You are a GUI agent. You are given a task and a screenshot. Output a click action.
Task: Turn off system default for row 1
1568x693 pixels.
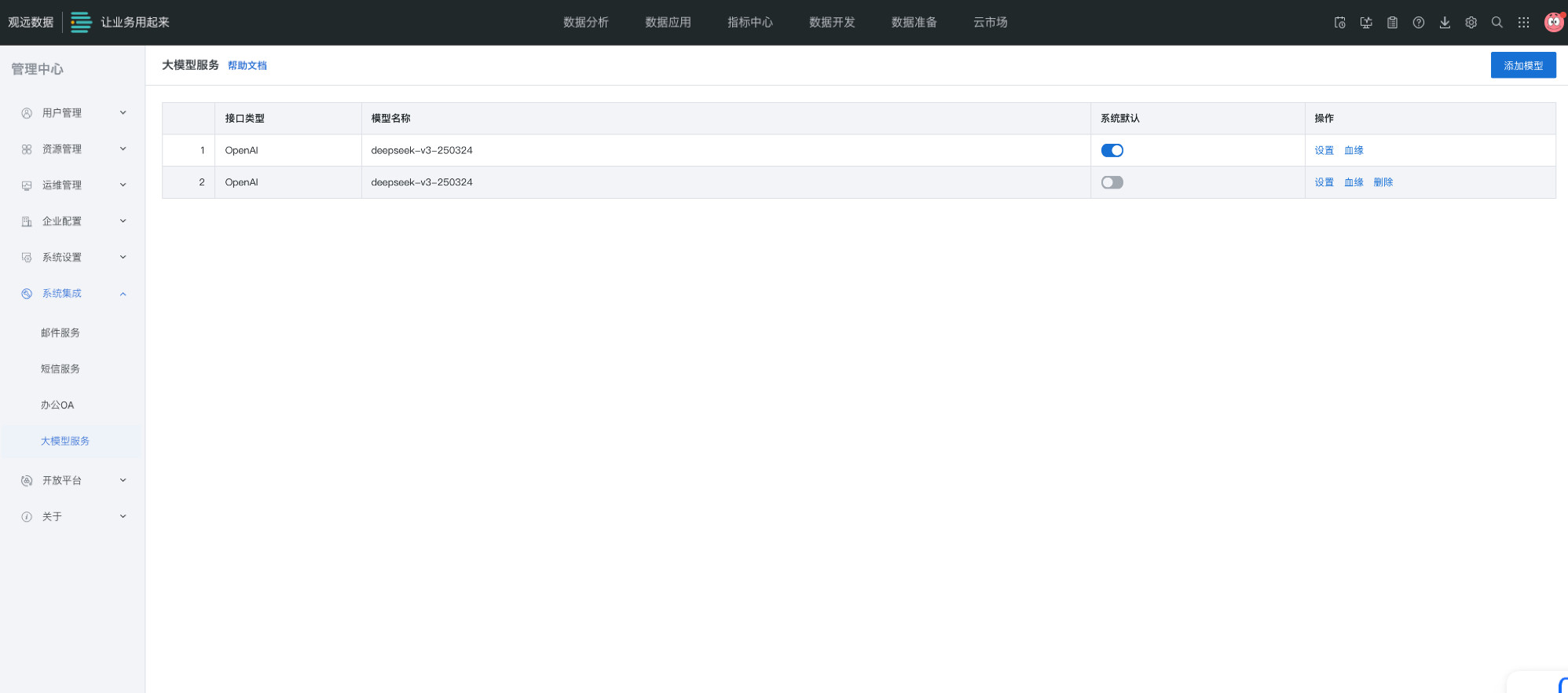[1112, 150]
